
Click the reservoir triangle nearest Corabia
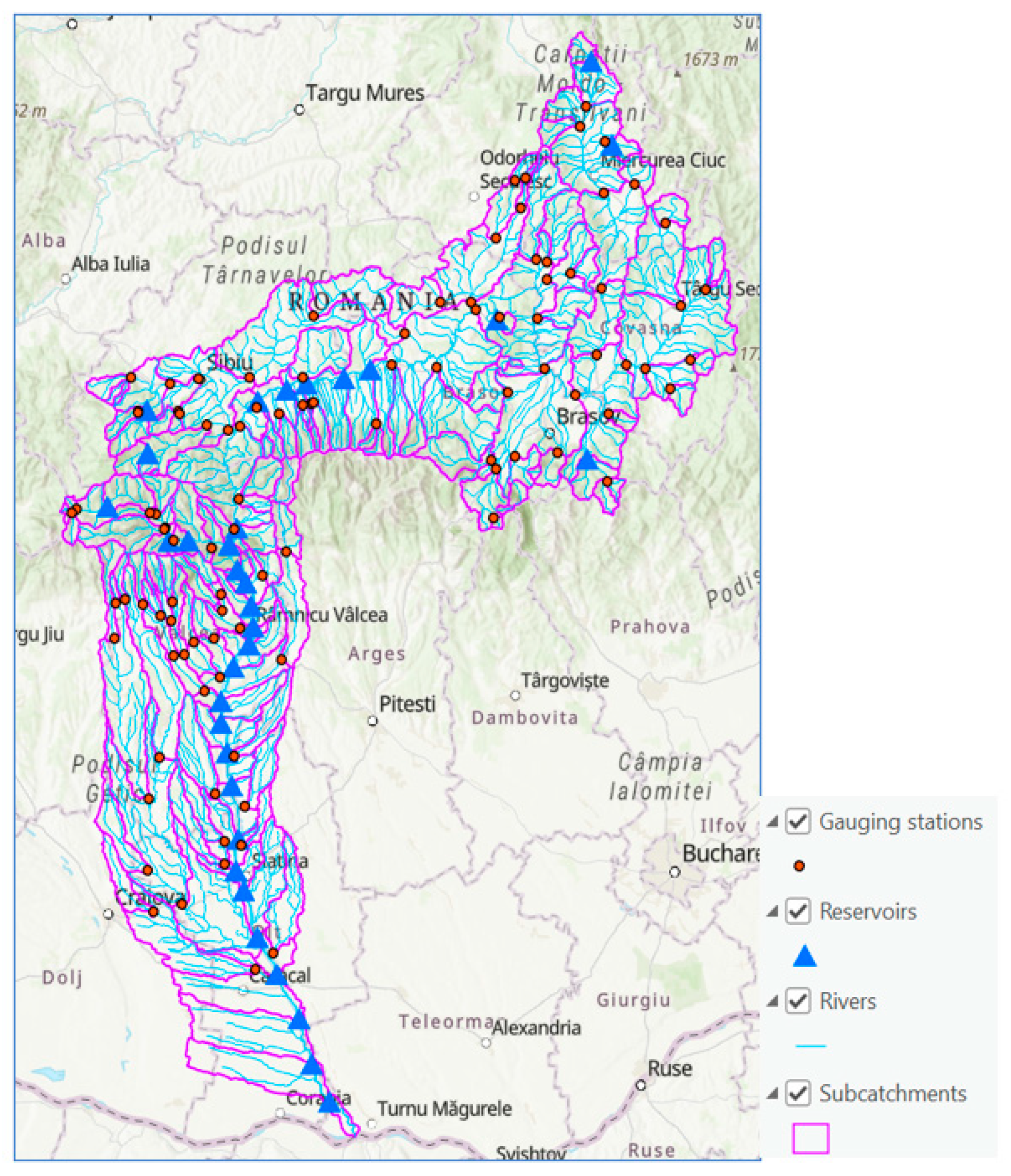pyautogui.click(x=329, y=1103)
